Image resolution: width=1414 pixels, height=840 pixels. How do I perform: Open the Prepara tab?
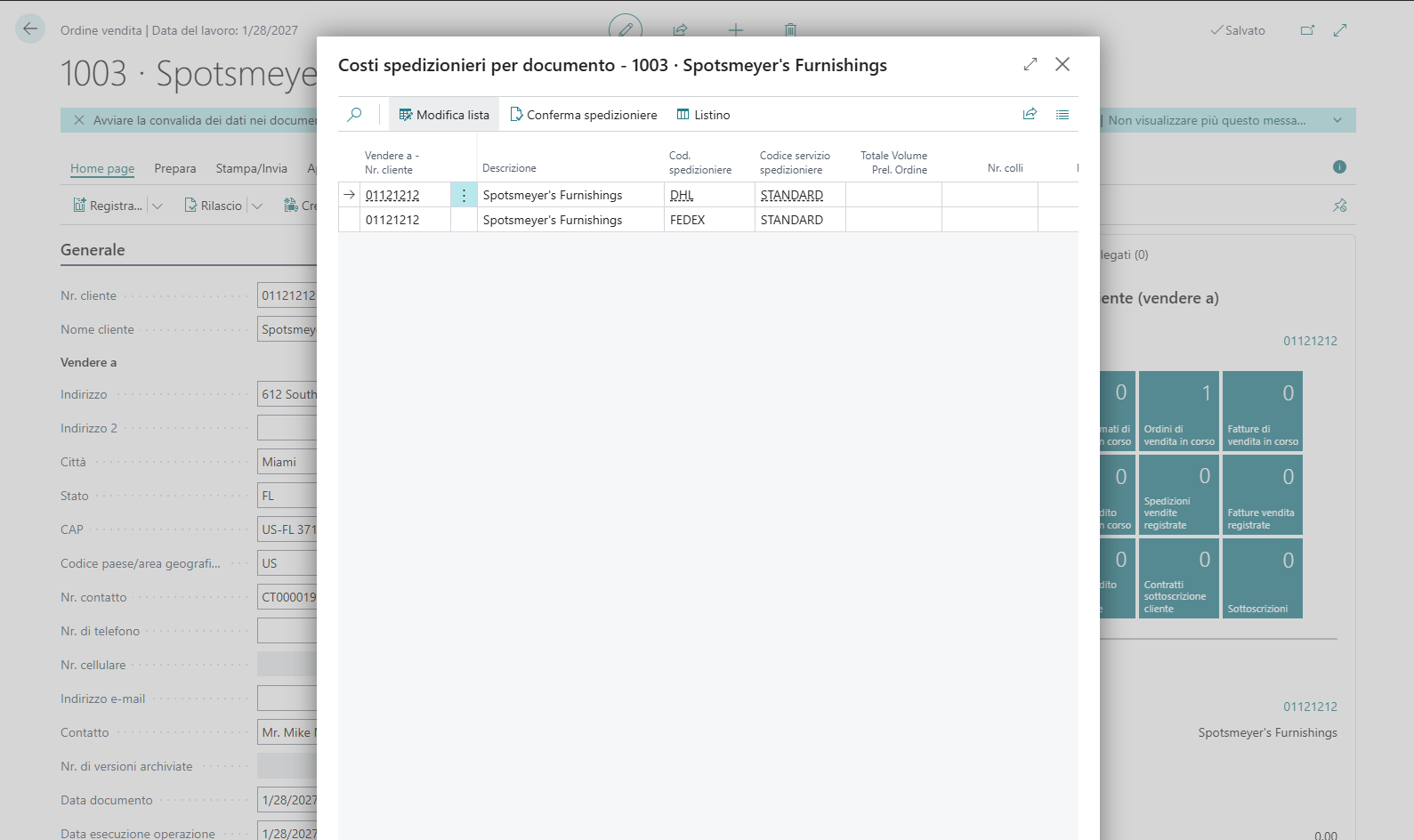pos(175,168)
